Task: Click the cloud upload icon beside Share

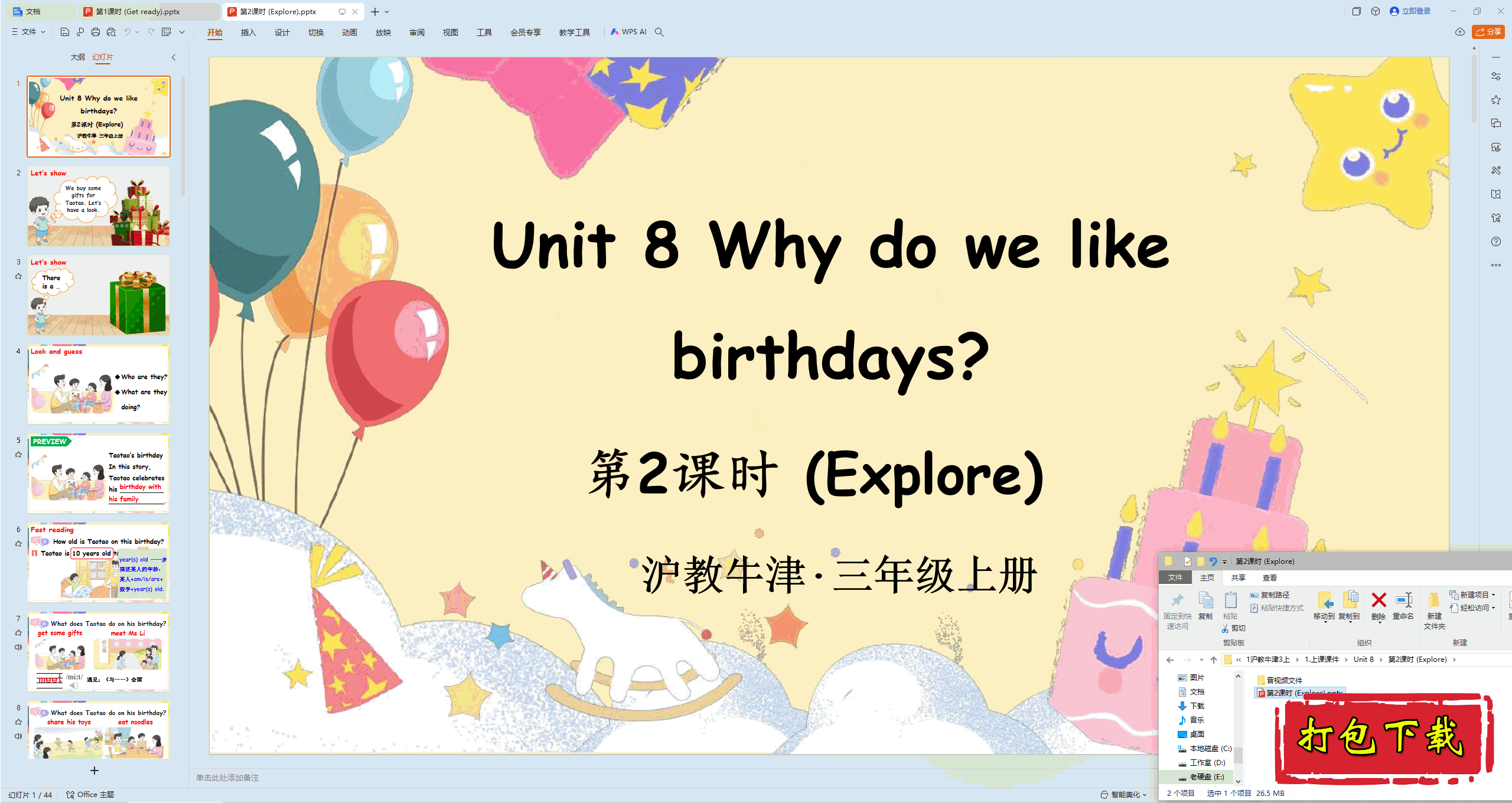Action: (x=1460, y=32)
